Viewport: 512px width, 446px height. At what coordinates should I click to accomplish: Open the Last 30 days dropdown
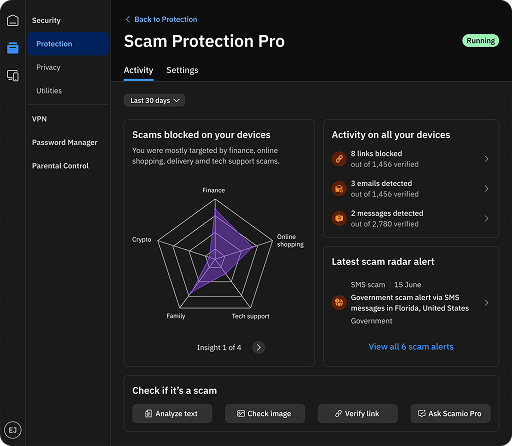point(154,100)
